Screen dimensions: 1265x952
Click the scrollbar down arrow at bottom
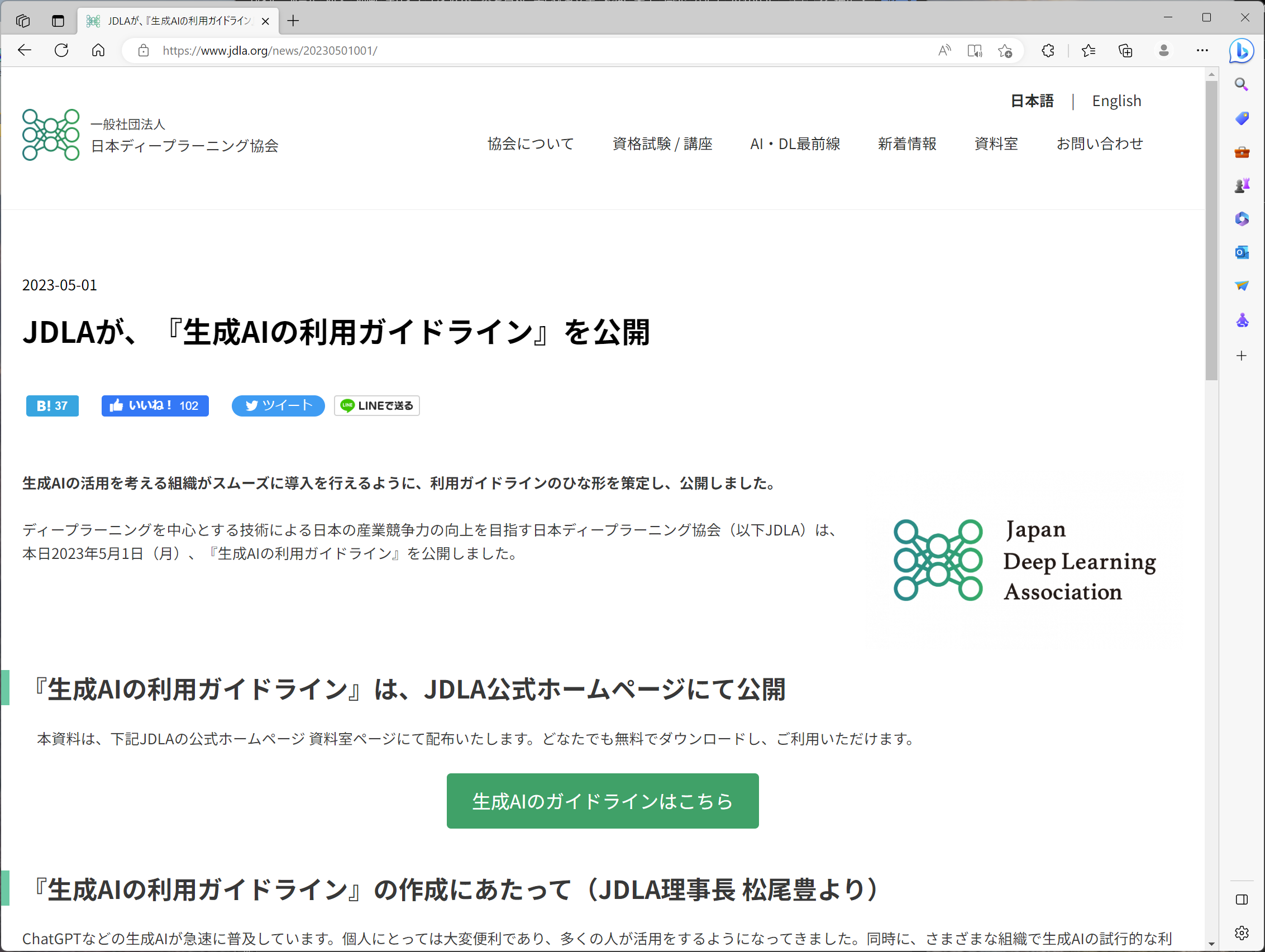tap(1211, 944)
